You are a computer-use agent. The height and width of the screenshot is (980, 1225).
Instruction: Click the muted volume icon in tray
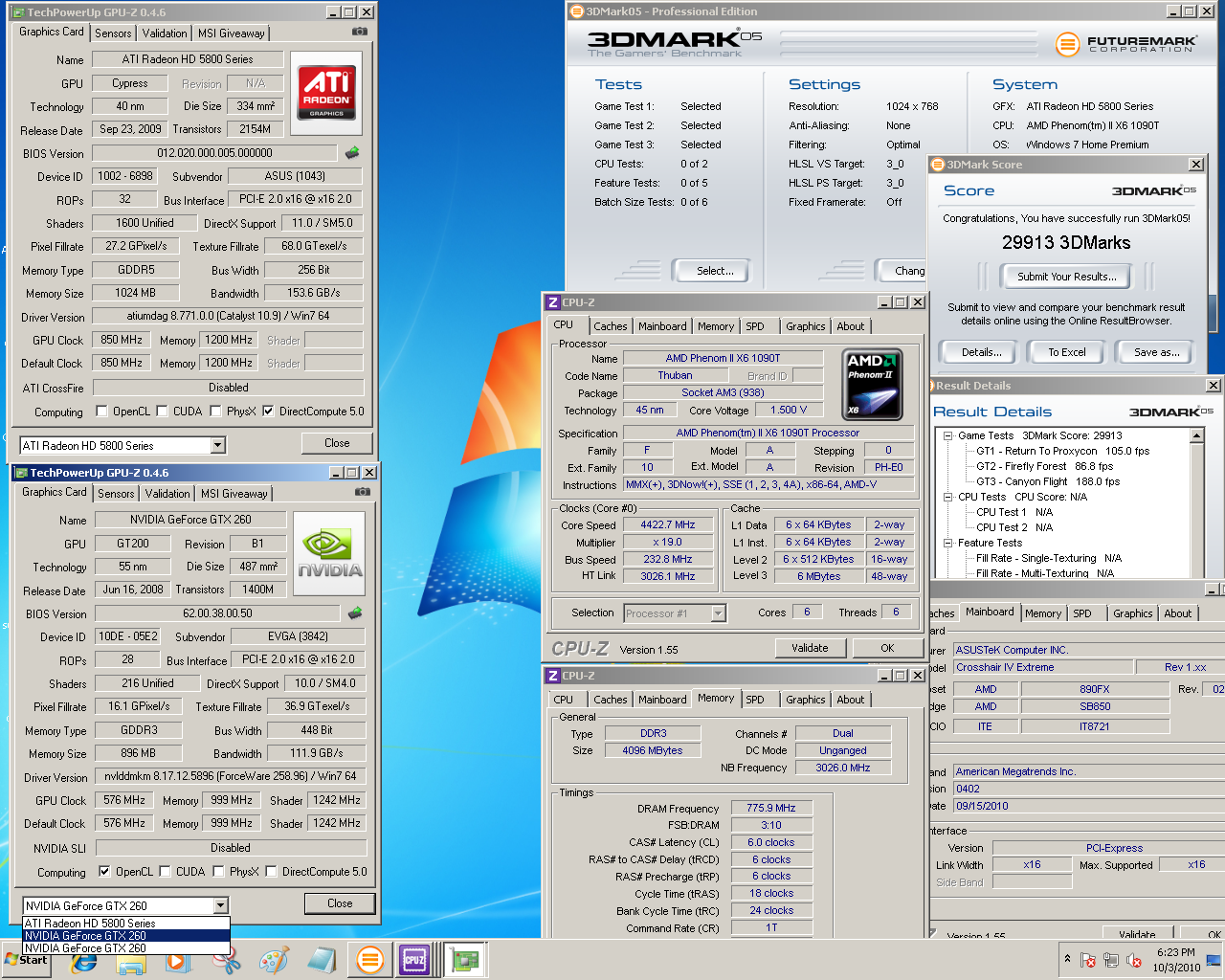click(1134, 960)
